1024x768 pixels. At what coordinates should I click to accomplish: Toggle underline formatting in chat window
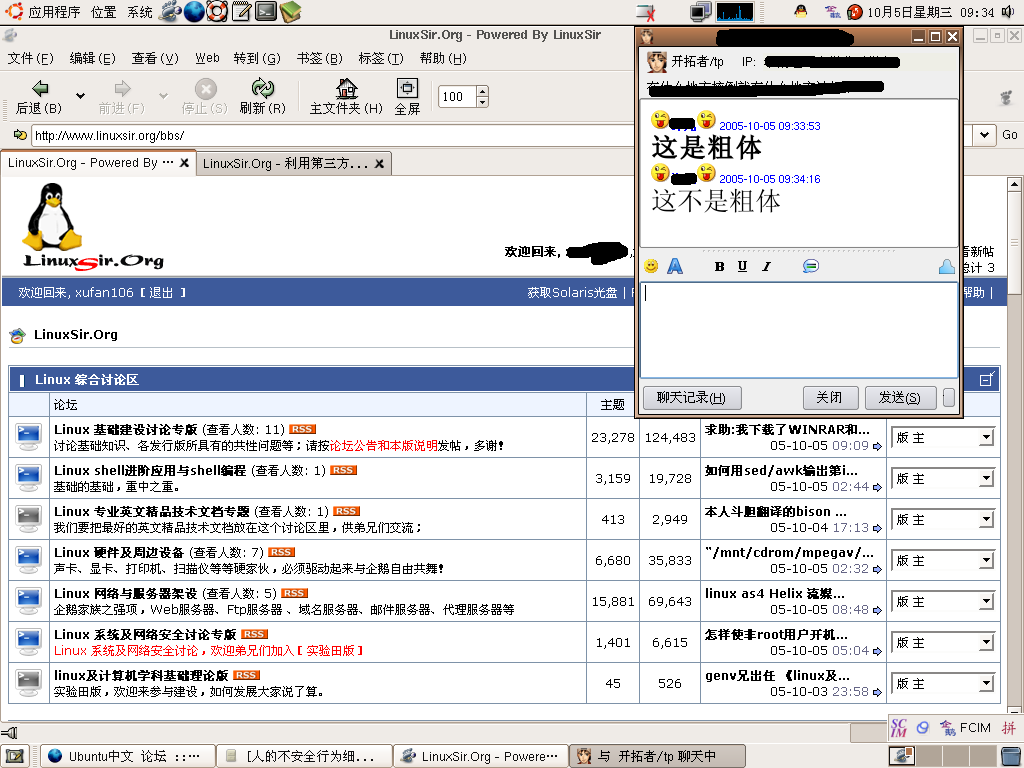click(743, 266)
